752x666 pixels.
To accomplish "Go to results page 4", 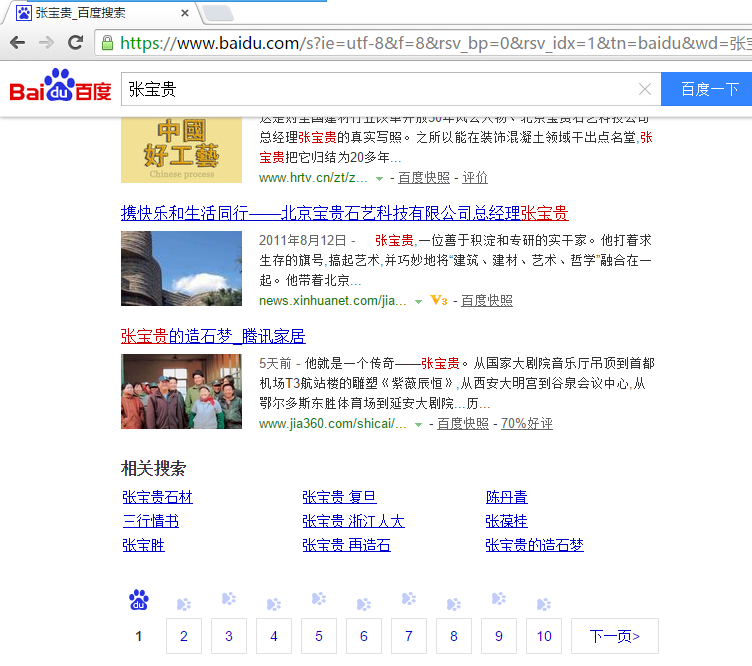I will [x=274, y=636].
